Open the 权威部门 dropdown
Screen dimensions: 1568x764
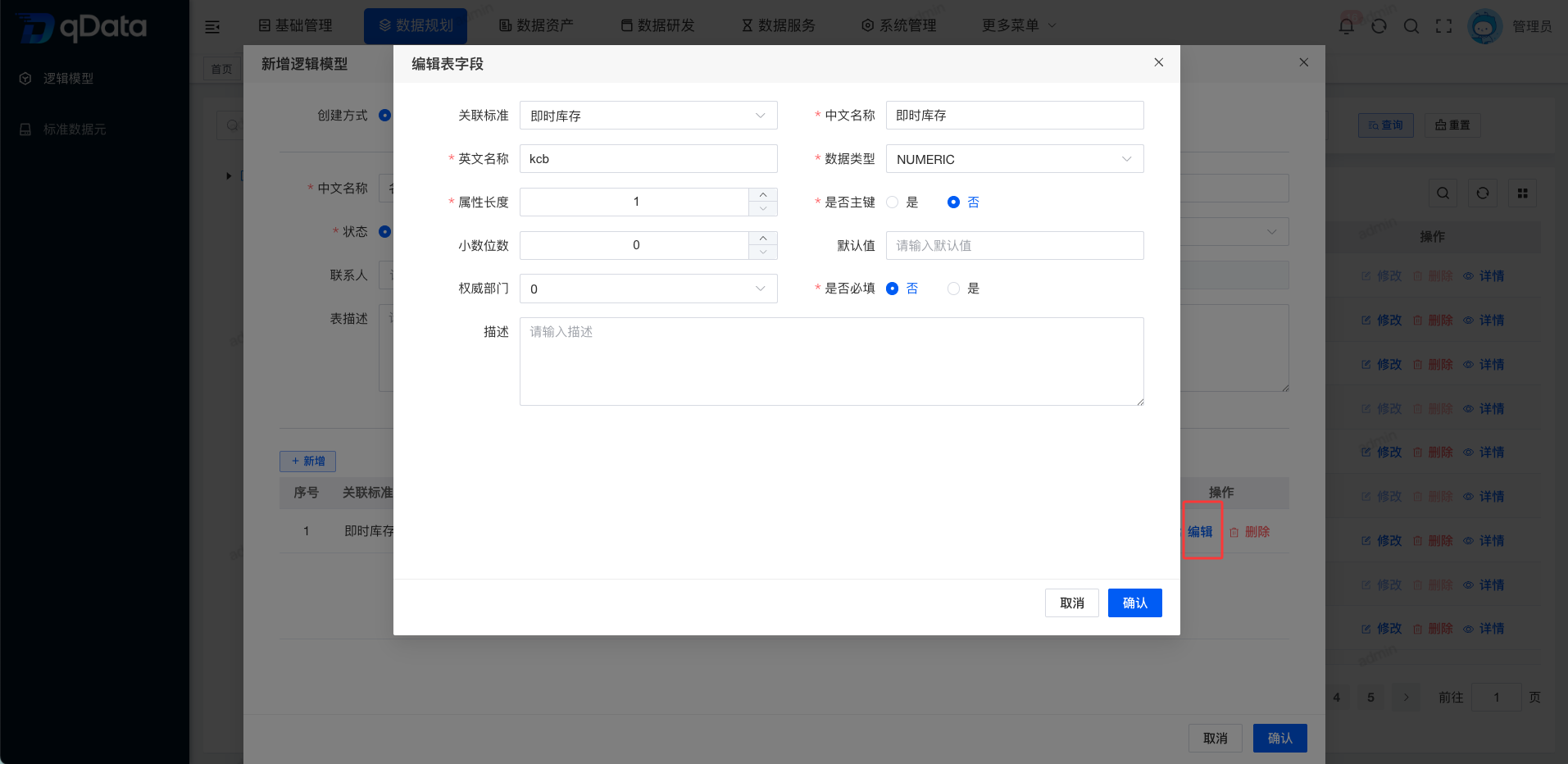[648, 289]
